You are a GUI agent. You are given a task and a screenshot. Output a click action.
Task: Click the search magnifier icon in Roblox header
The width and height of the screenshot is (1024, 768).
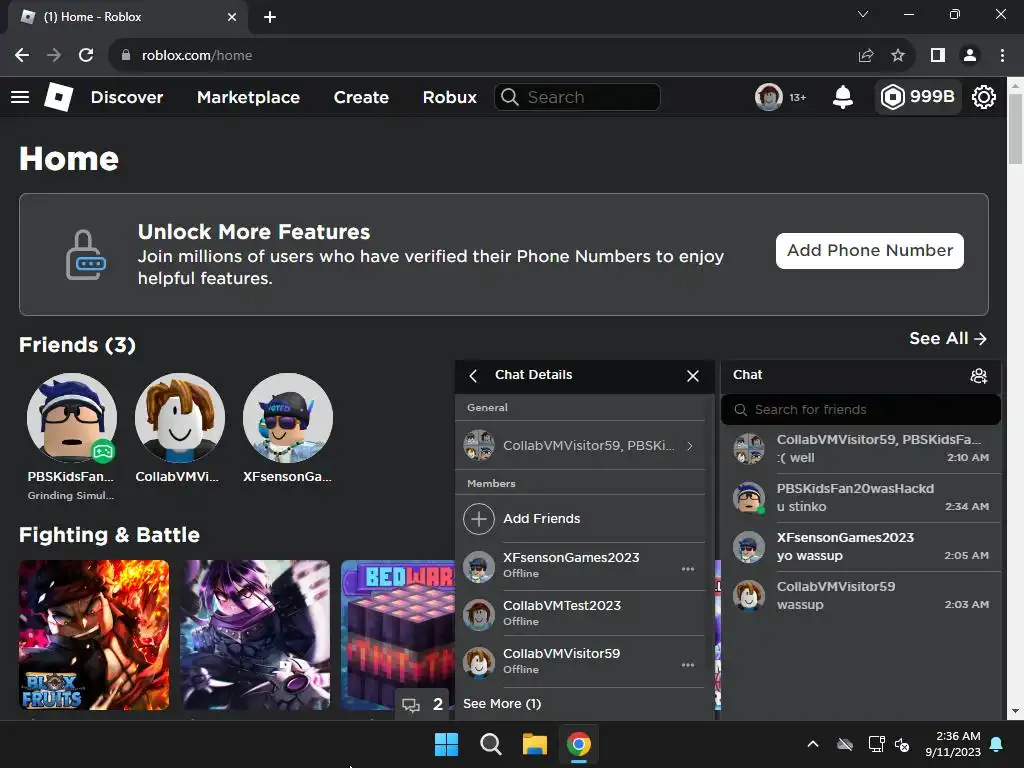[x=510, y=97]
